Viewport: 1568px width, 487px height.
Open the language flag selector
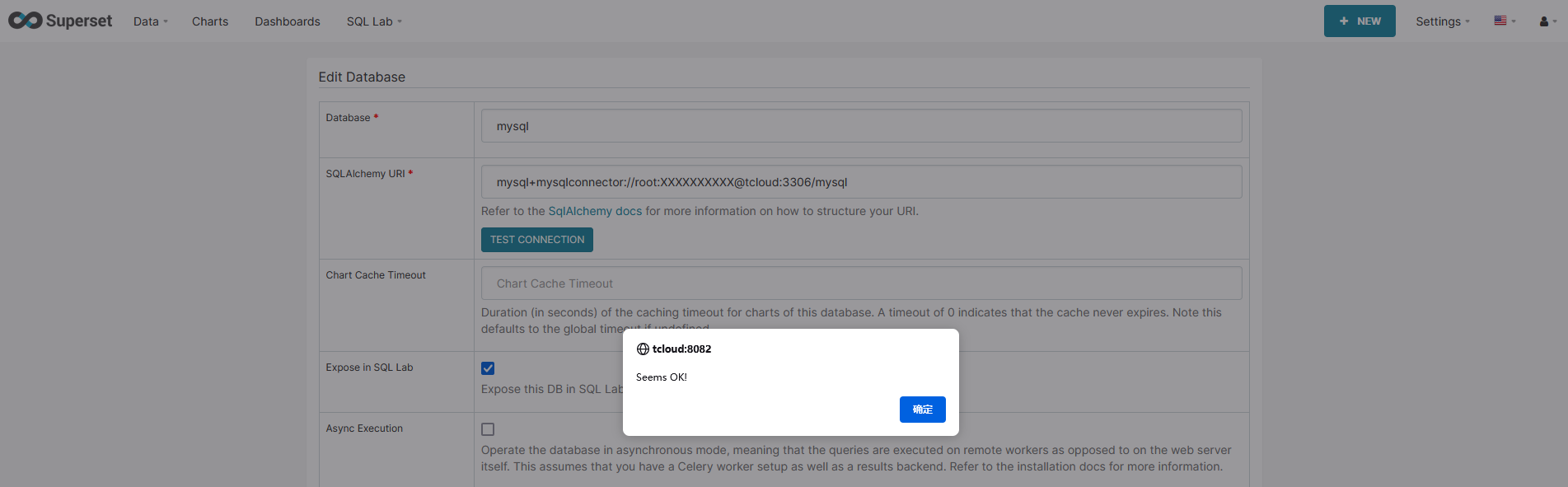coord(1505,21)
